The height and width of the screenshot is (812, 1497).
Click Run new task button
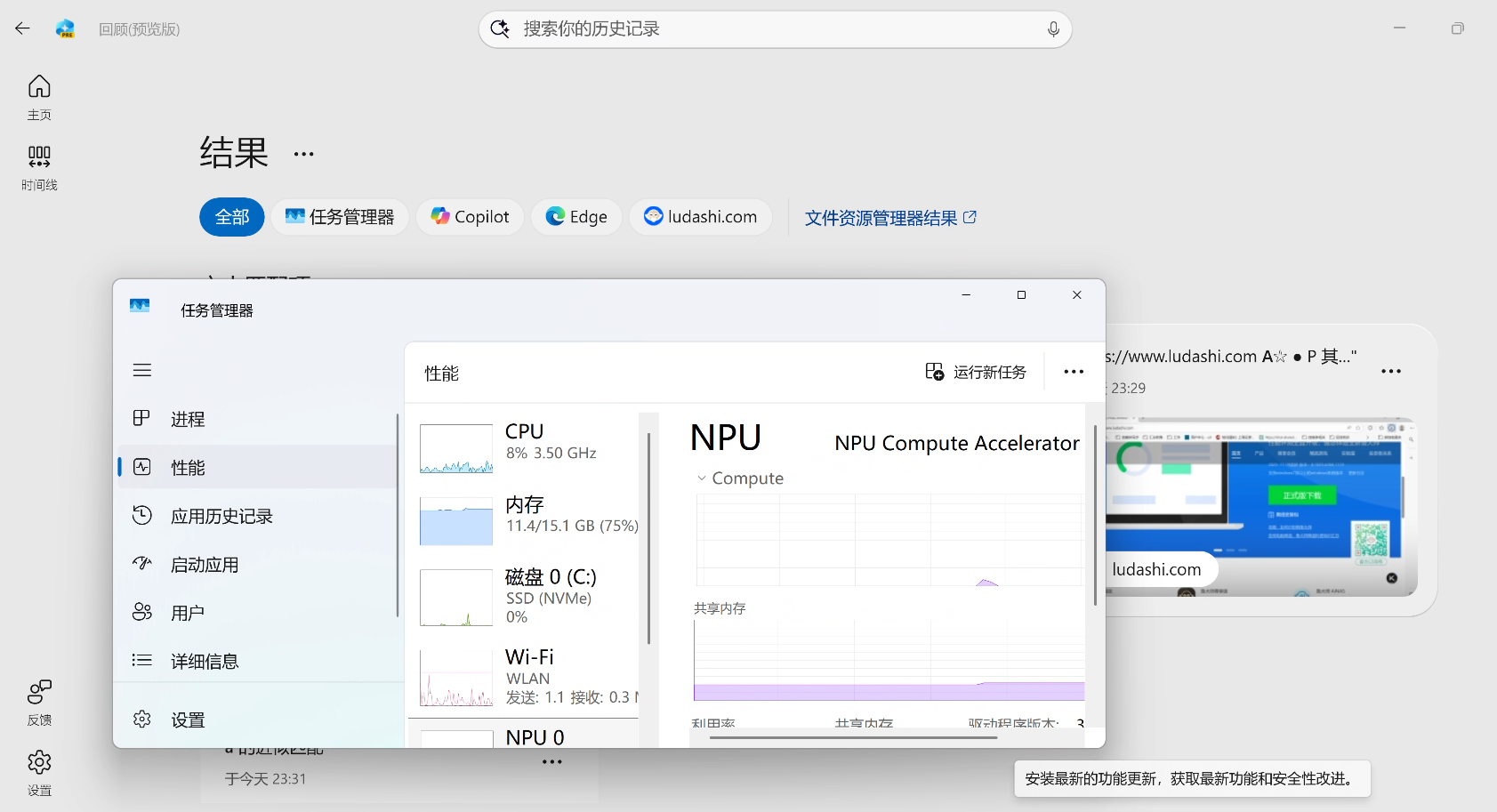(x=976, y=372)
